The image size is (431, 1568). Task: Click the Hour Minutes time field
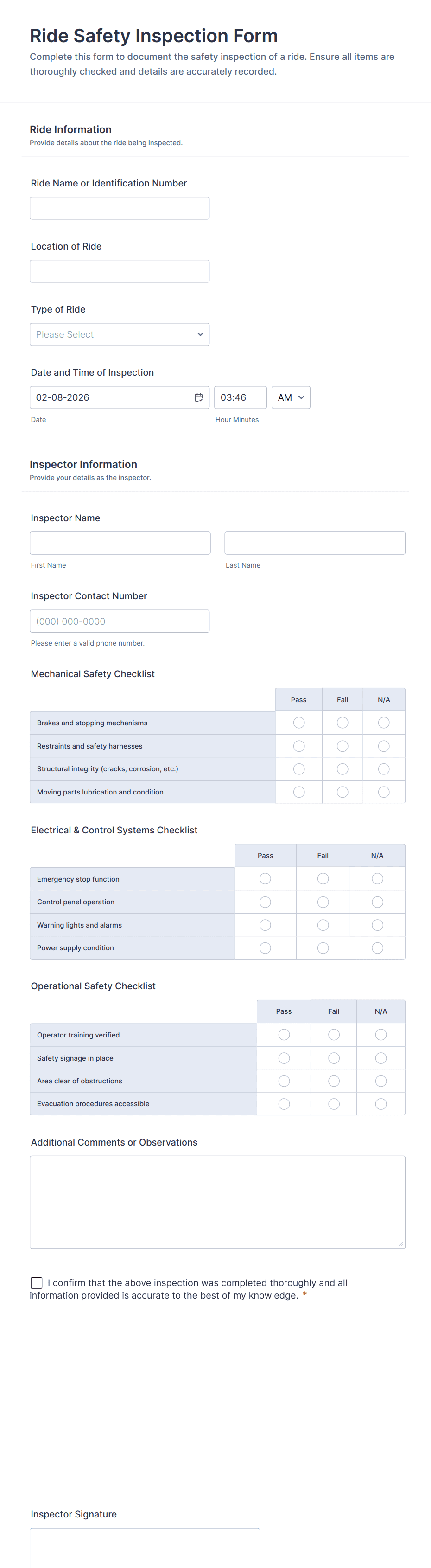tap(240, 397)
